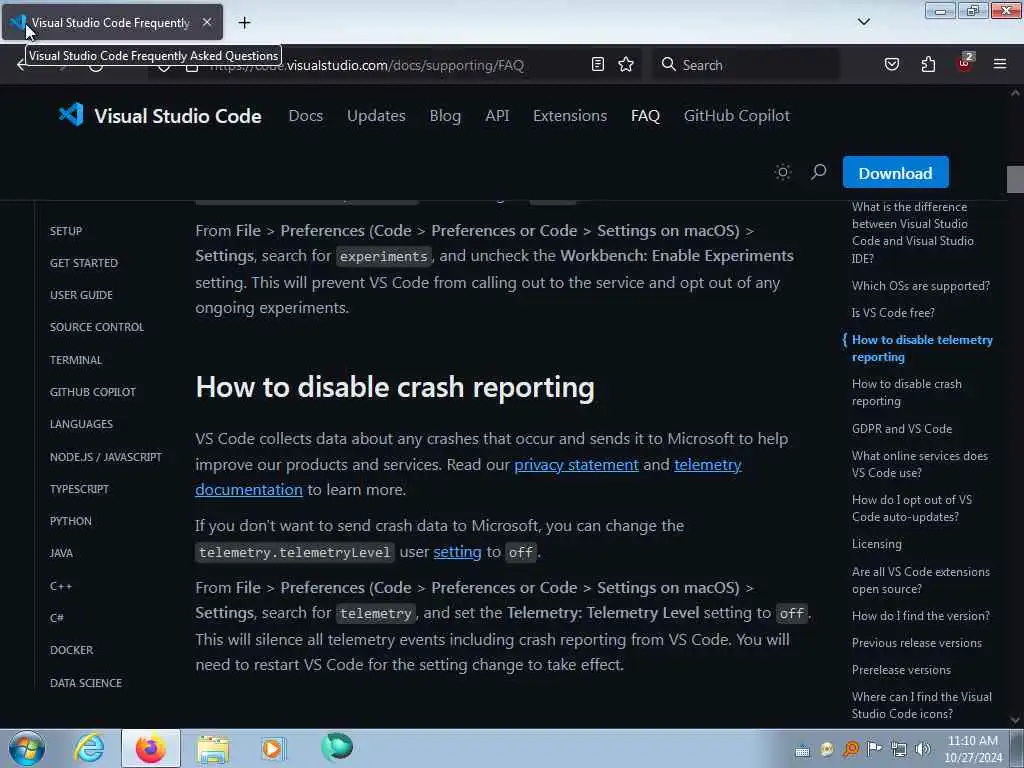Image resolution: width=1024 pixels, height=768 pixels.
Task: Click the Firefox taskbar icon
Action: click(151, 748)
